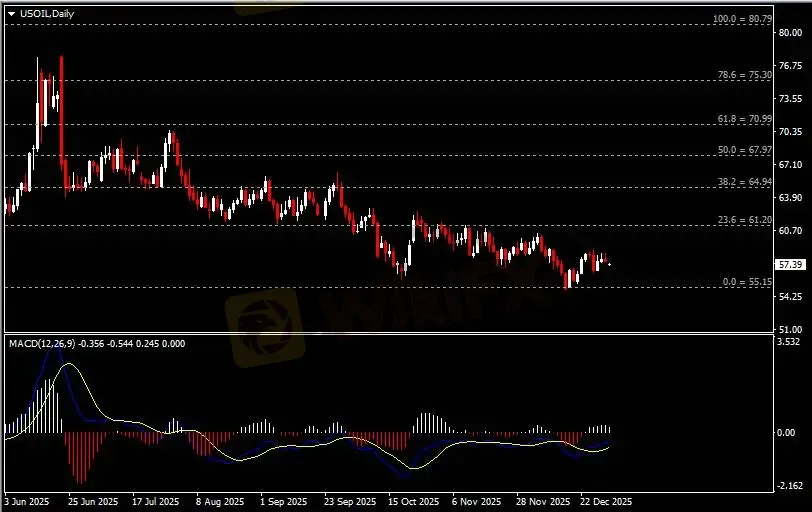
Task: Click the Fibonacci label 38.2 = 64.94
Action: coord(745,182)
